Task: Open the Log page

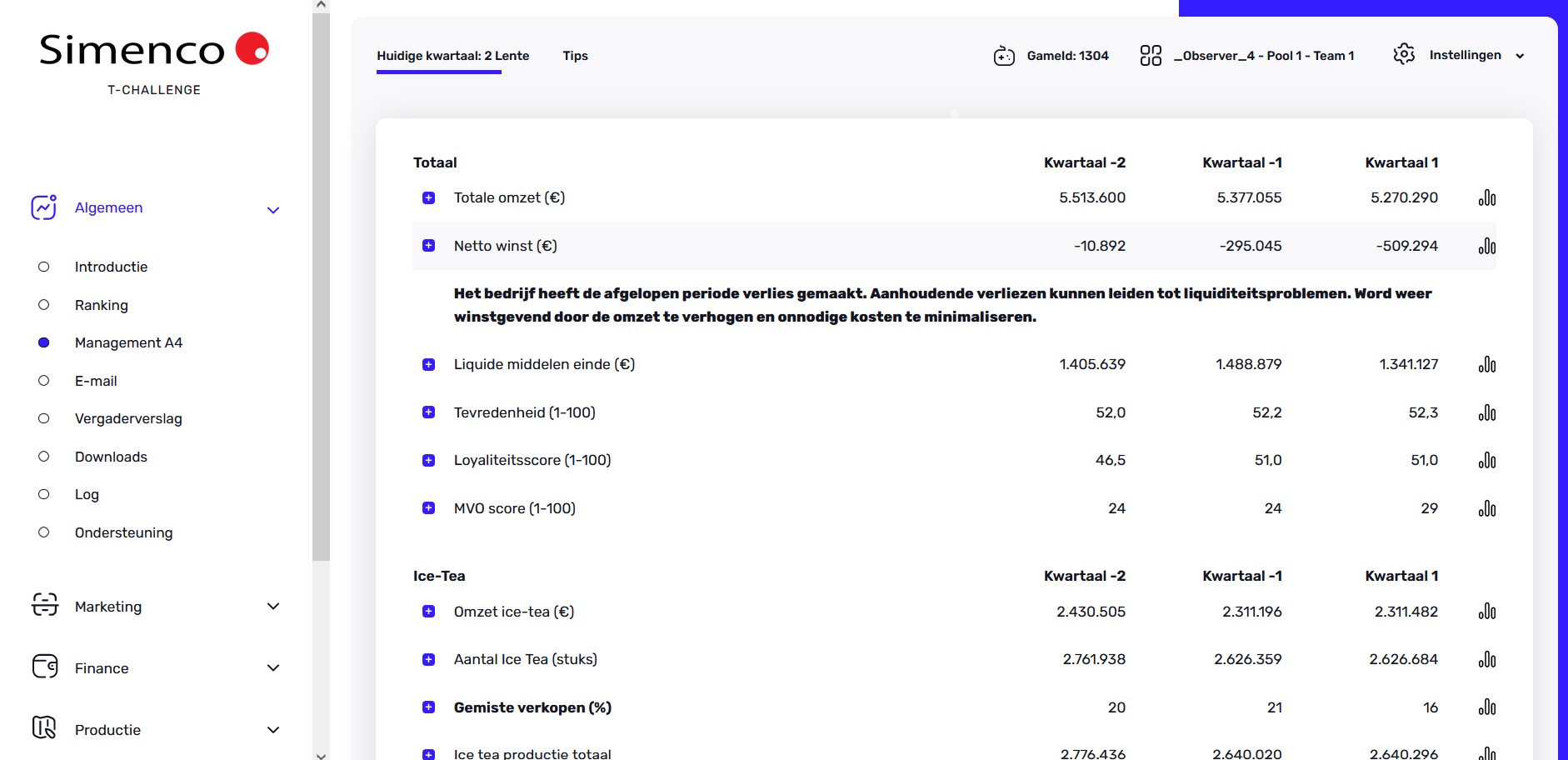Action: point(87,494)
